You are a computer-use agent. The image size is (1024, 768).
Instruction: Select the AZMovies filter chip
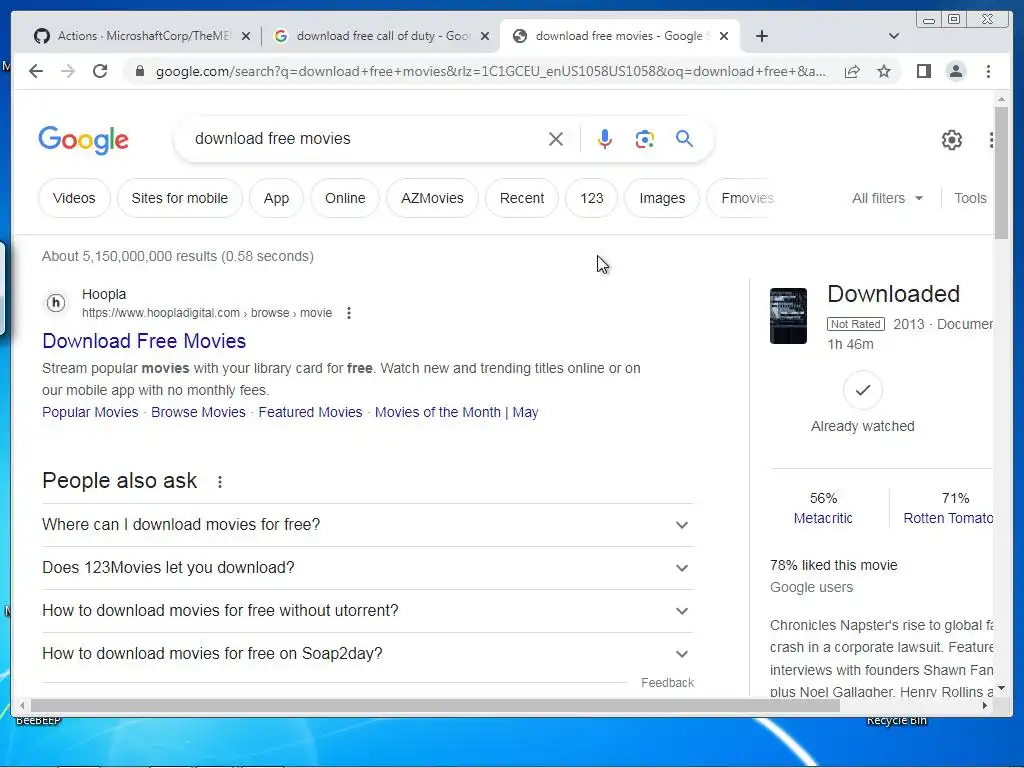(432, 198)
